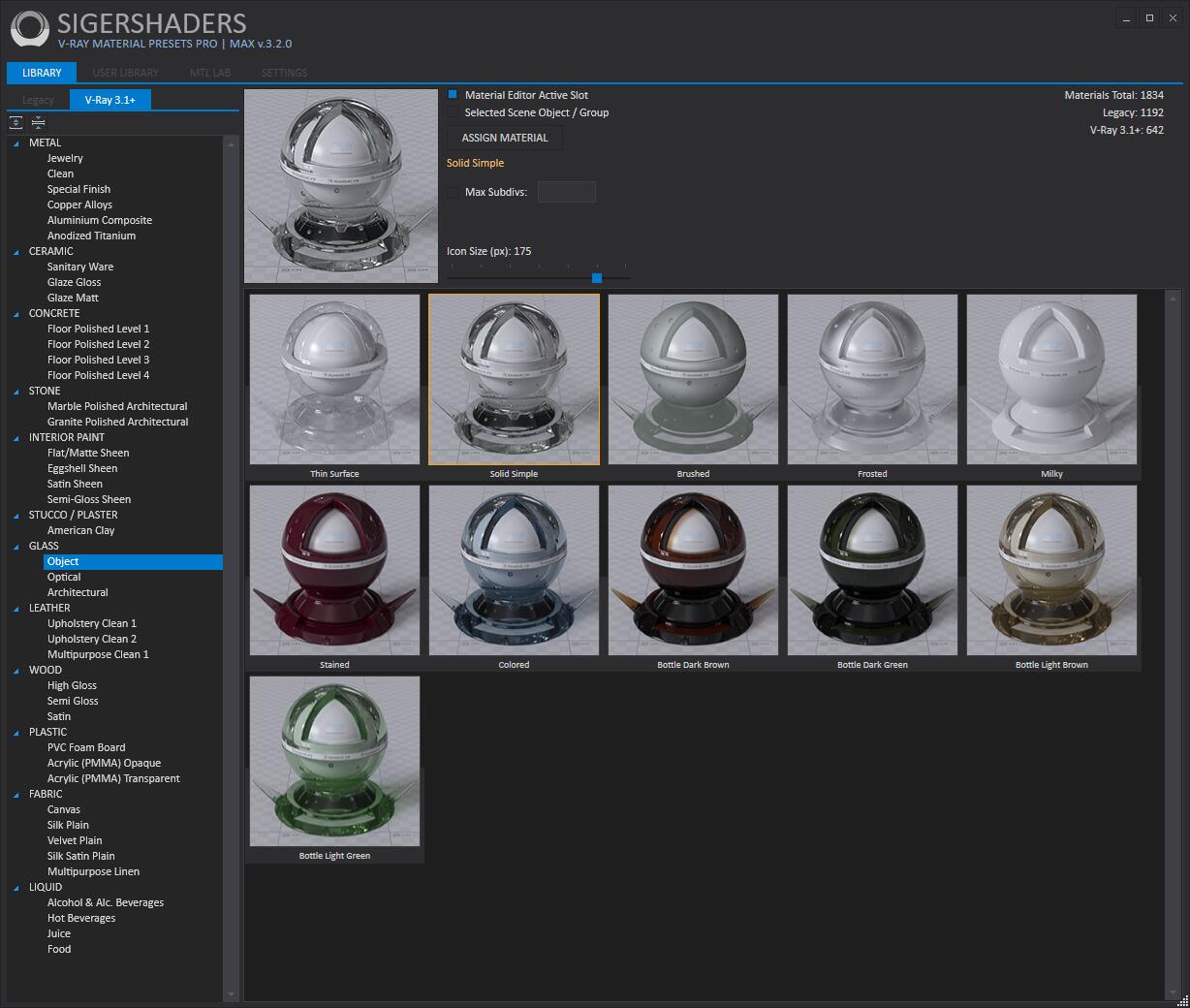Open Alcohol & Alc. Beverages
This screenshot has width=1190, height=1008.
pyautogui.click(x=106, y=903)
